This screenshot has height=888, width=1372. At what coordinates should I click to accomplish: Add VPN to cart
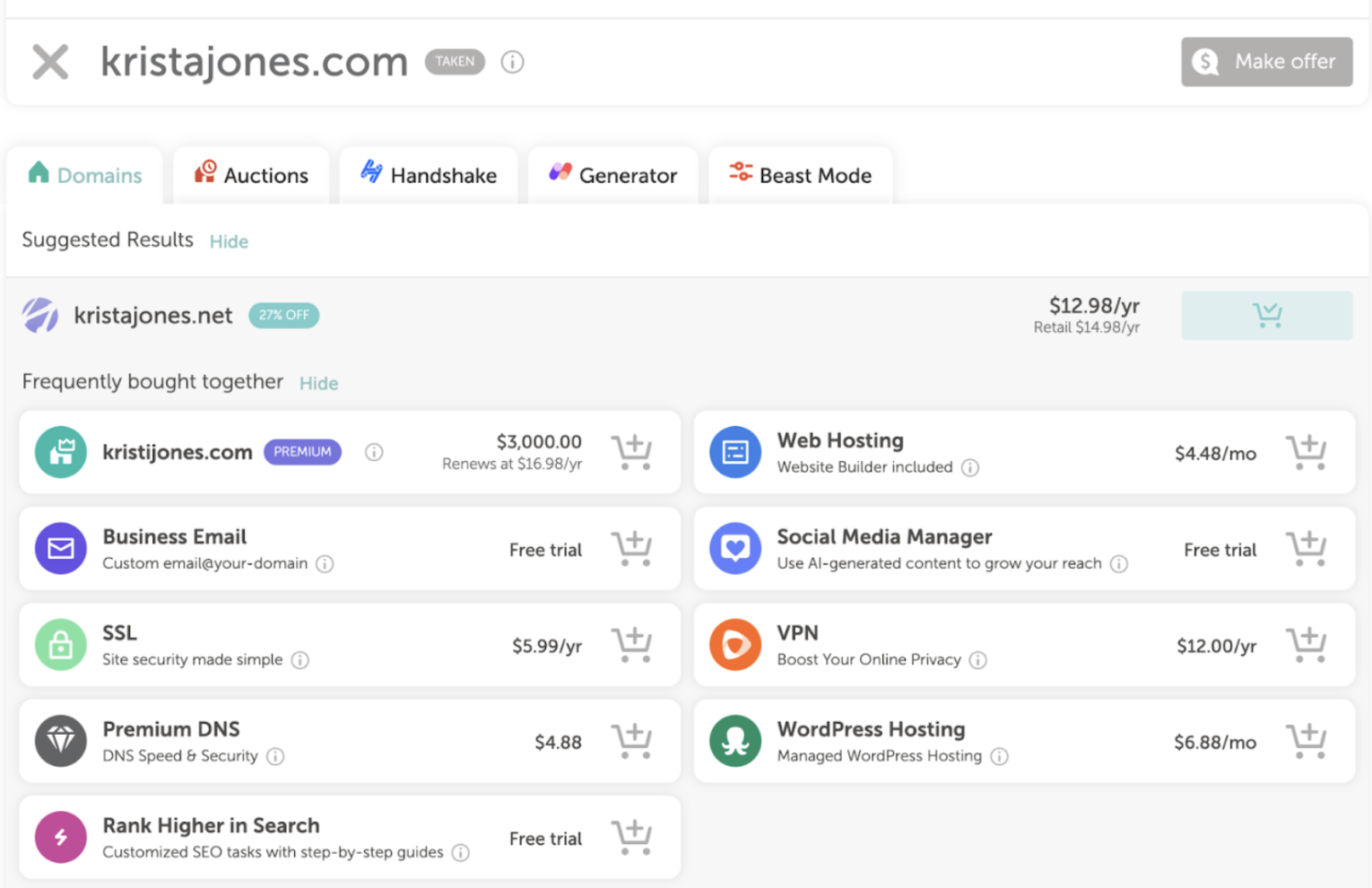[x=1307, y=645]
